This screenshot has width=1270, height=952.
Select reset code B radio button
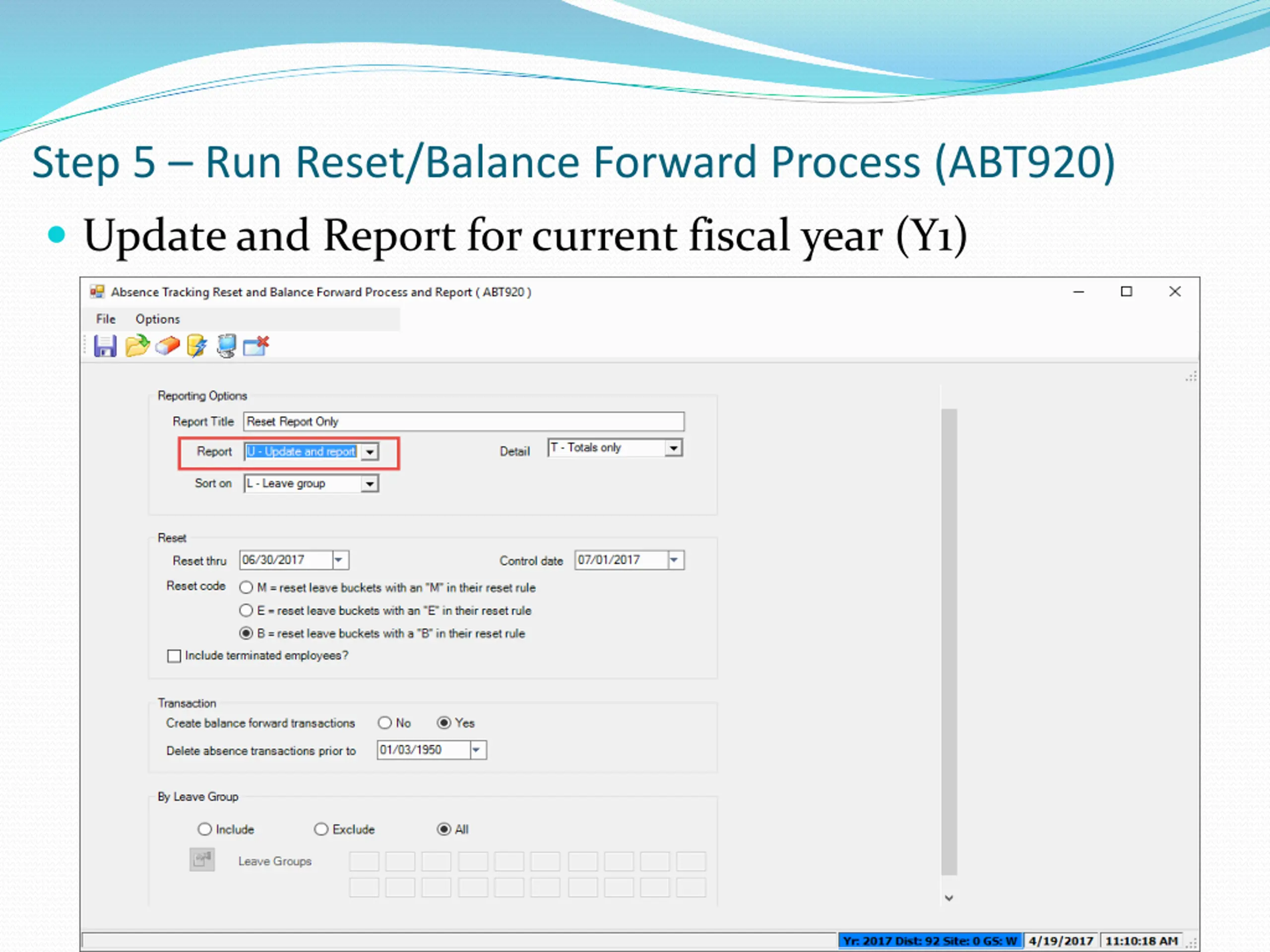[x=246, y=634]
